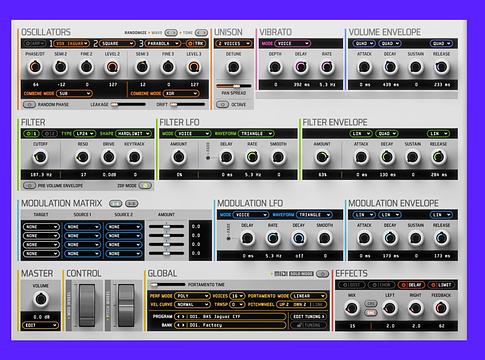The width and height of the screenshot is (485, 360).
Task: Open Perf Mode POLY dropdown
Action: pyautogui.click(x=192, y=296)
